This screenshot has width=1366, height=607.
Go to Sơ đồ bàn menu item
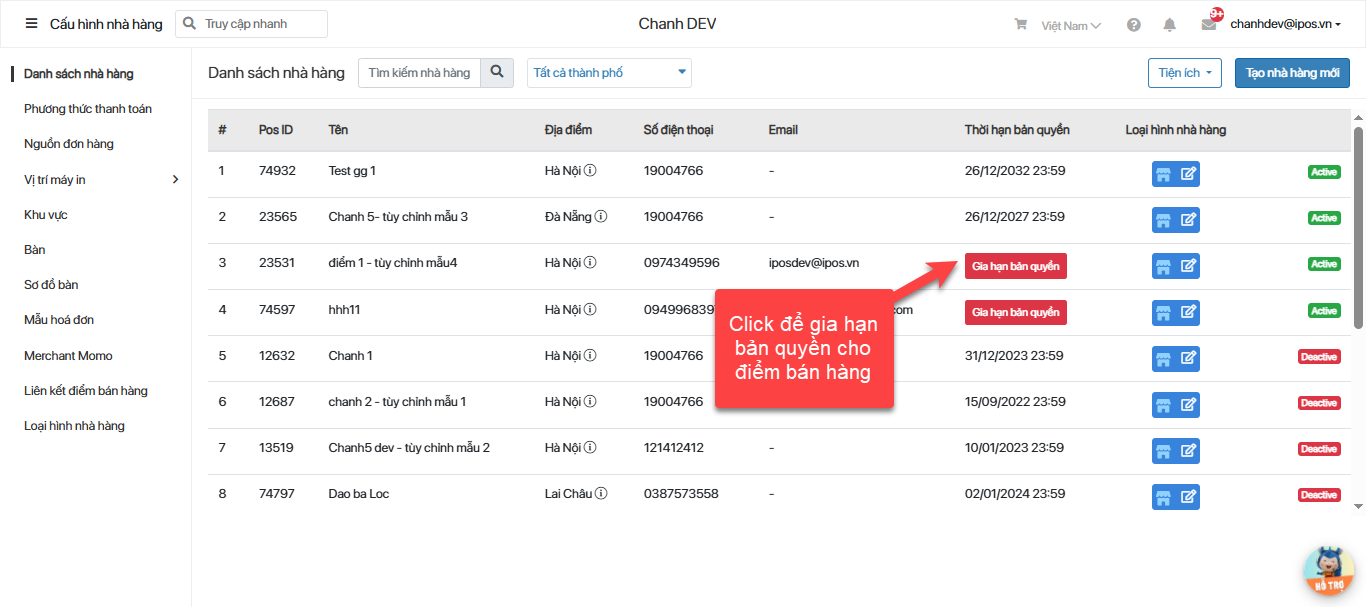51,285
